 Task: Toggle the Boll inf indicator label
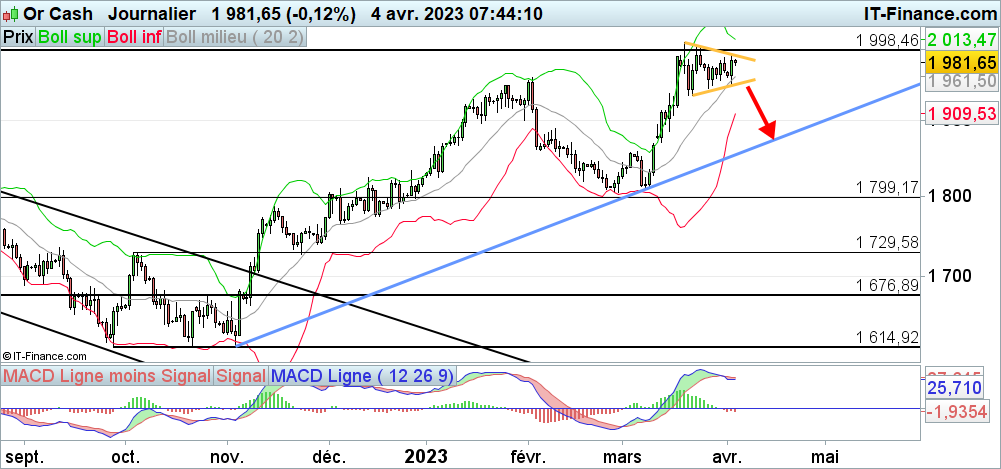[x=134, y=36]
